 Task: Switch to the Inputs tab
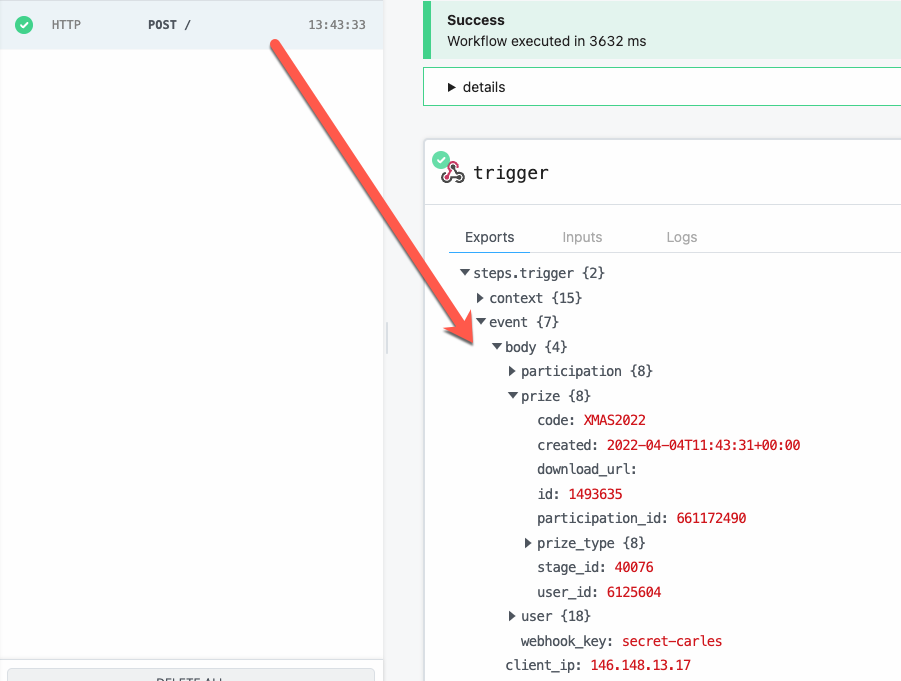click(582, 237)
